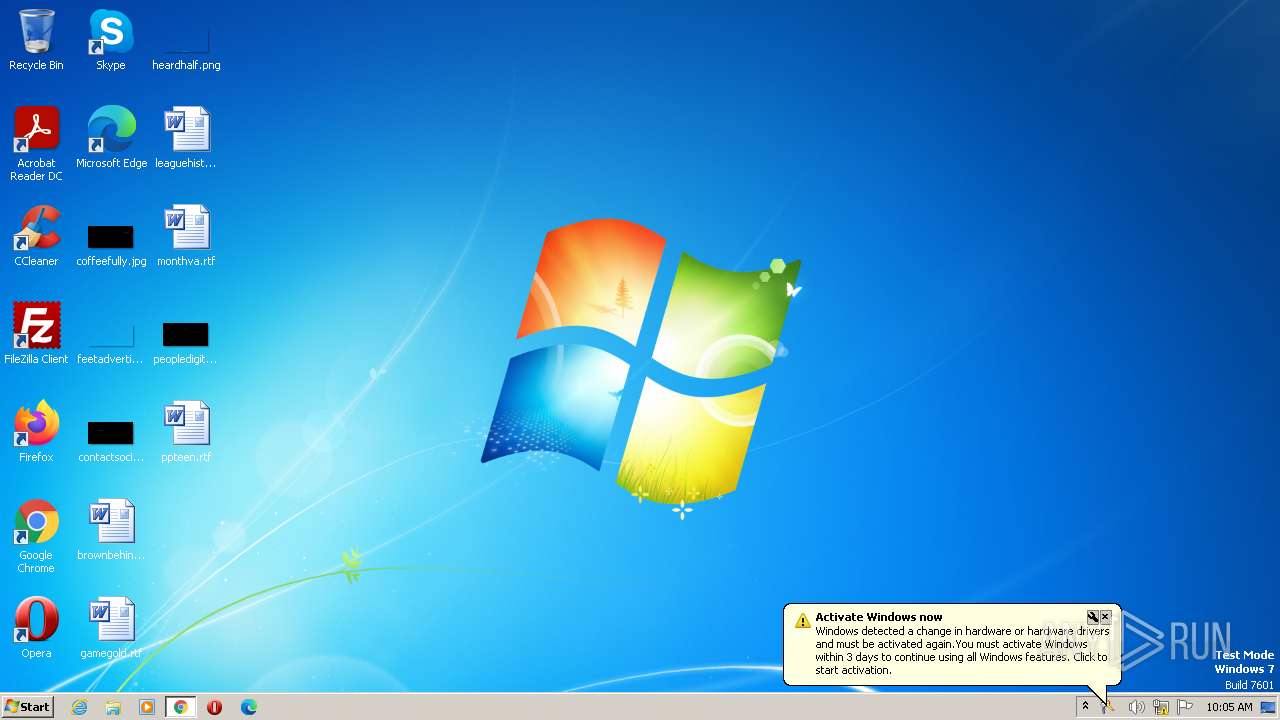Select ppteen.rtf document icon
1280x720 pixels.
pyautogui.click(x=186, y=432)
